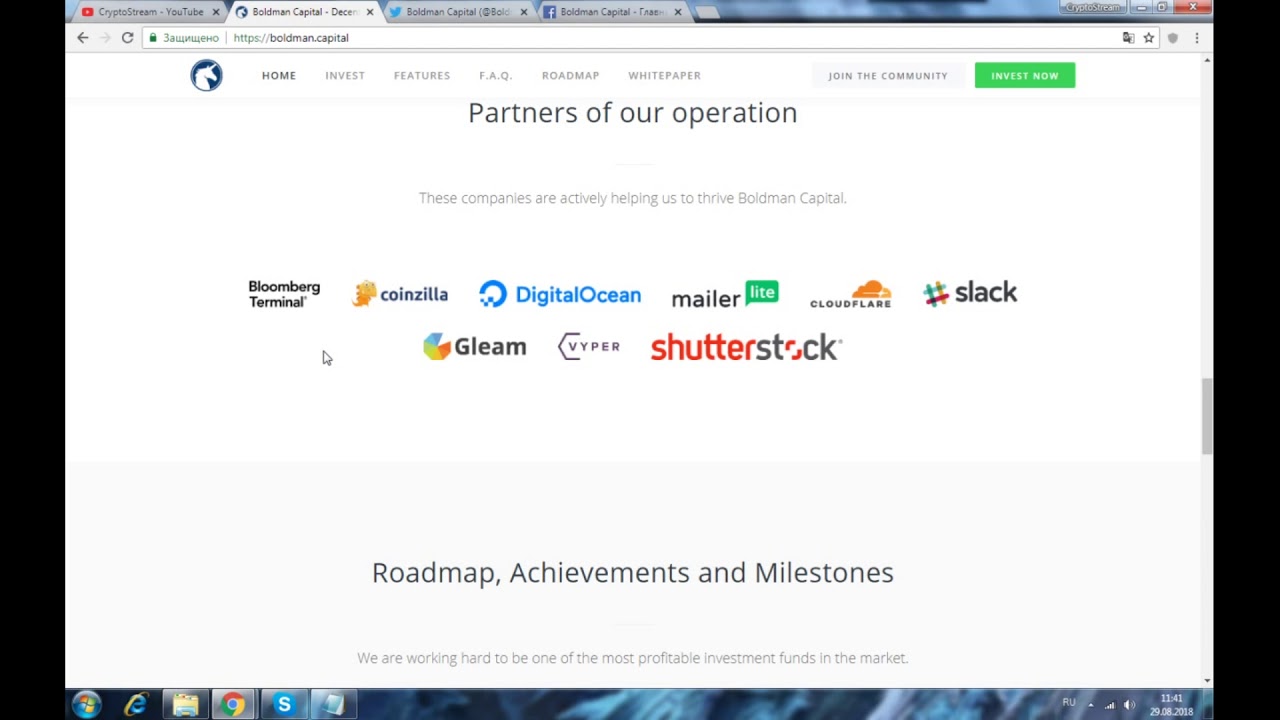Click the Vyper partner logo
Viewport: 1280px width, 720px height.
click(589, 346)
